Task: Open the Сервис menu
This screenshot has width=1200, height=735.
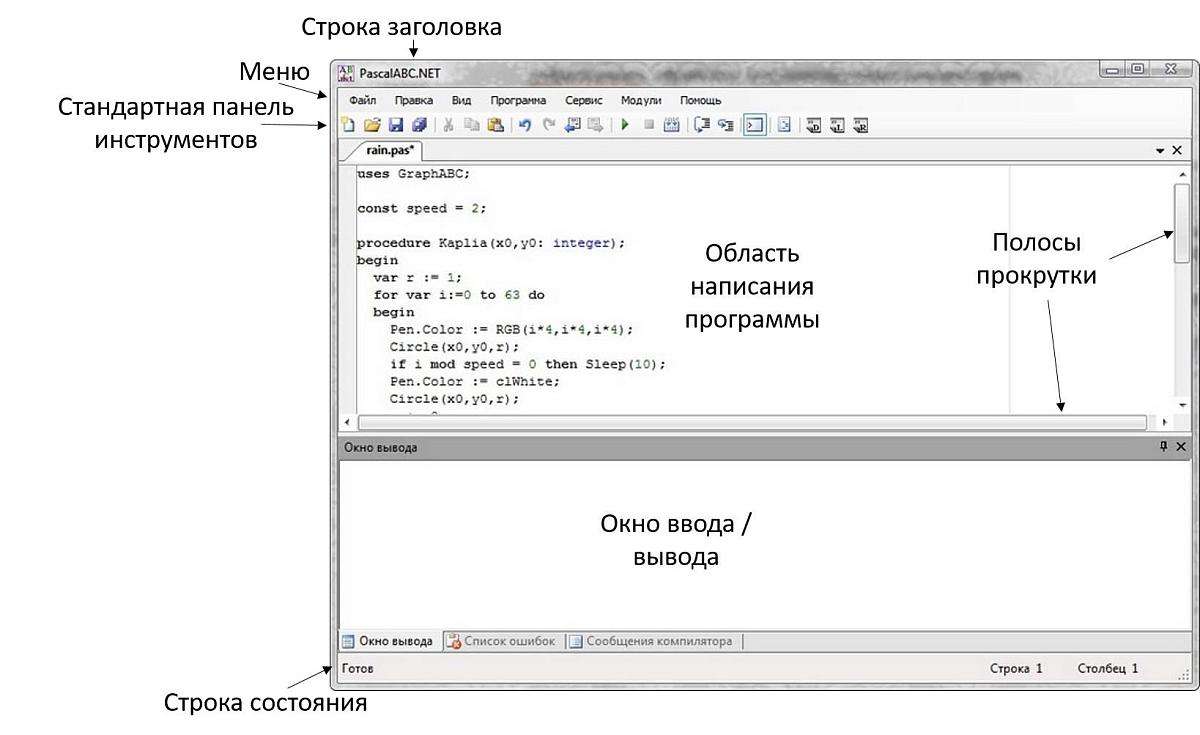Action: point(584,100)
